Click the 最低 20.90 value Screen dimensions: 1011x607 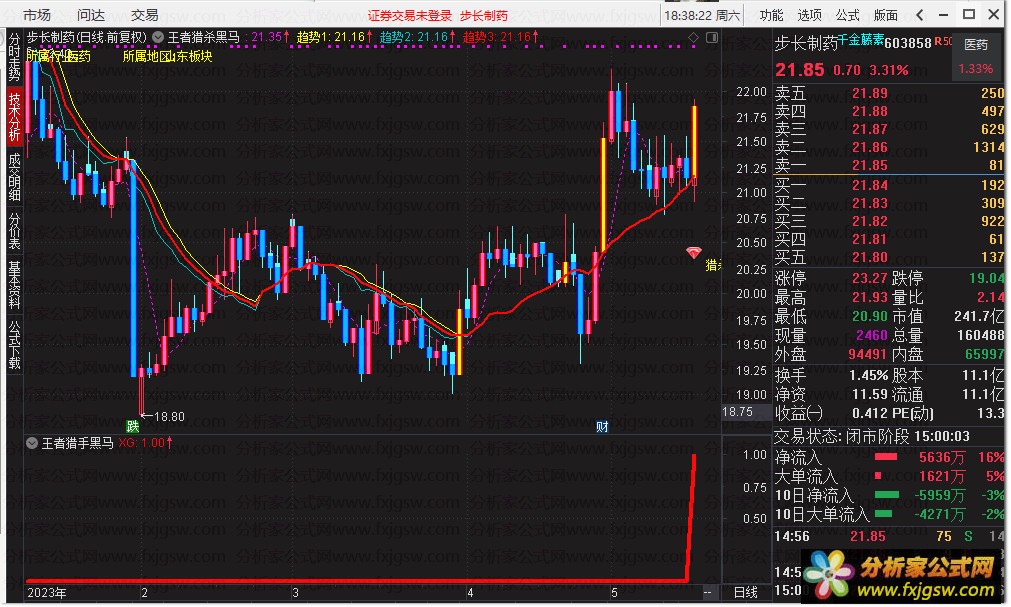870,316
